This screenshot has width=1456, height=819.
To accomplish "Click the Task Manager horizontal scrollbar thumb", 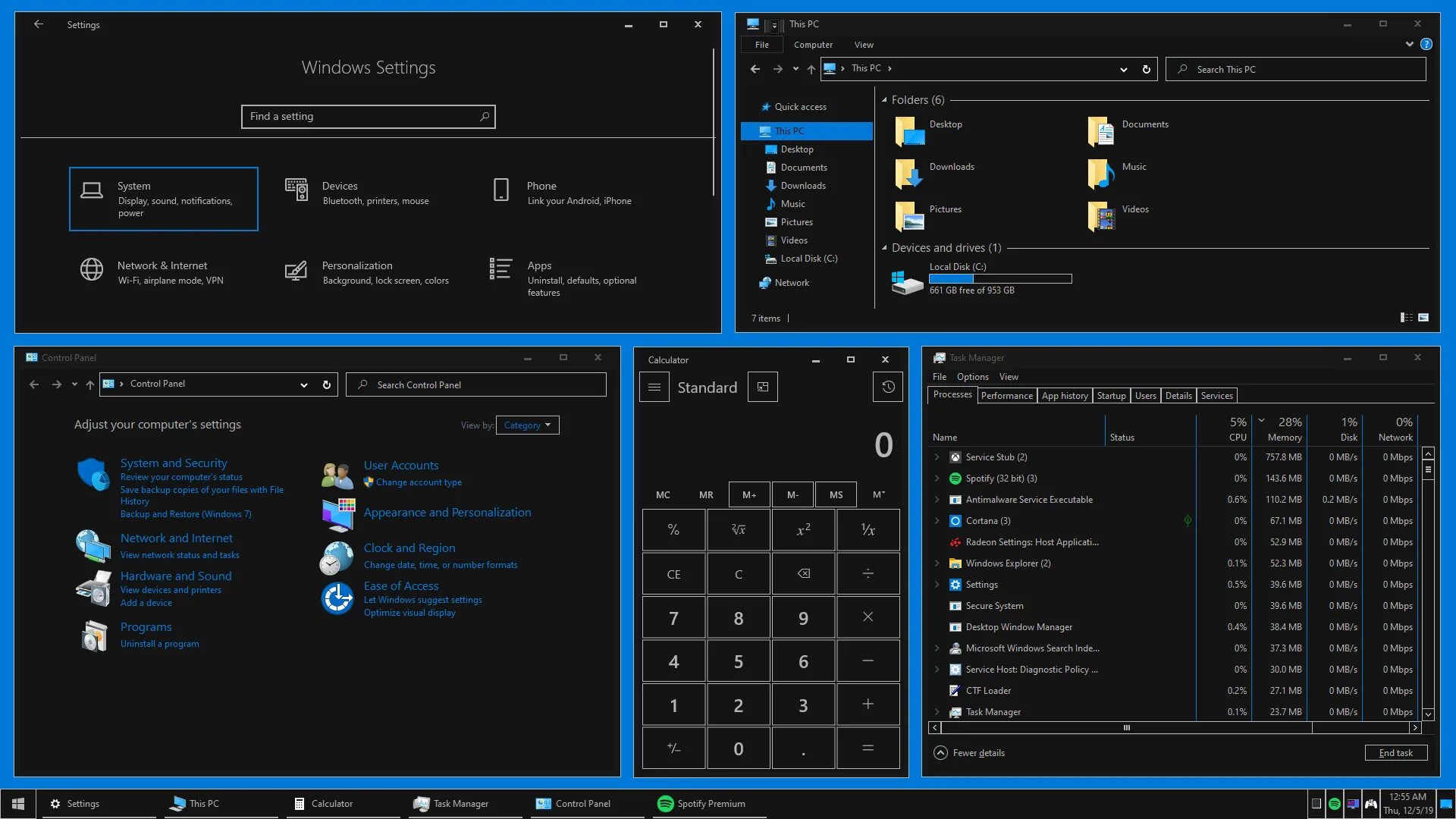I will click(x=1127, y=728).
